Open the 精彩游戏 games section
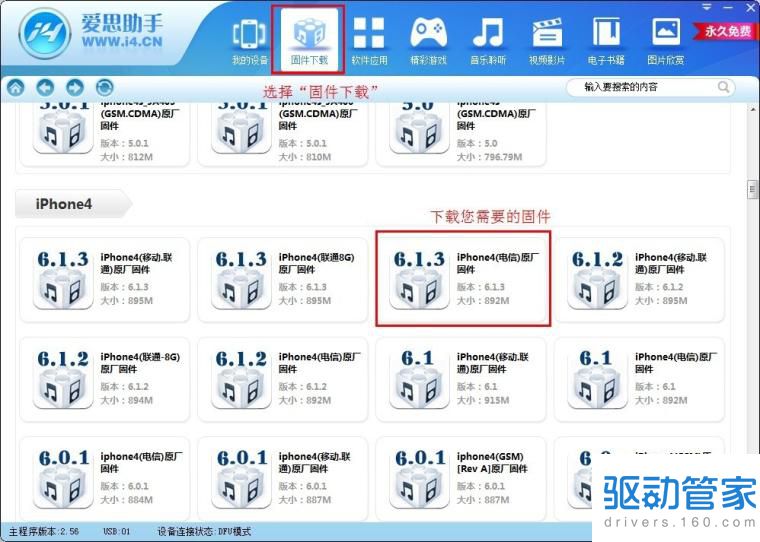 [x=428, y=41]
